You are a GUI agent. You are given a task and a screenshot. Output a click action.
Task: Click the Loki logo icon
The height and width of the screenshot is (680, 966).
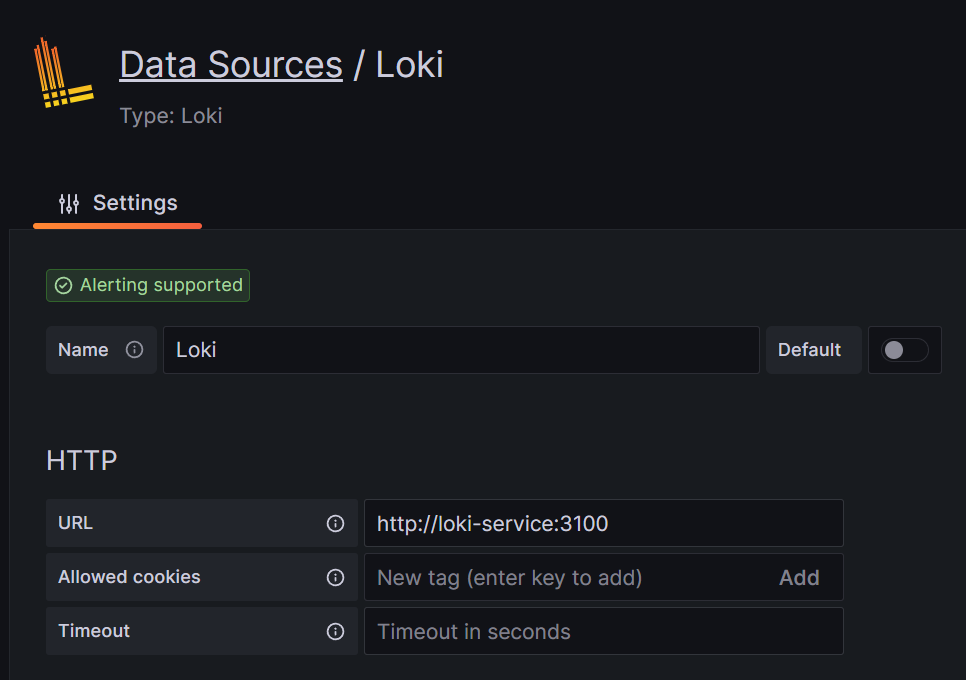click(x=63, y=73)
